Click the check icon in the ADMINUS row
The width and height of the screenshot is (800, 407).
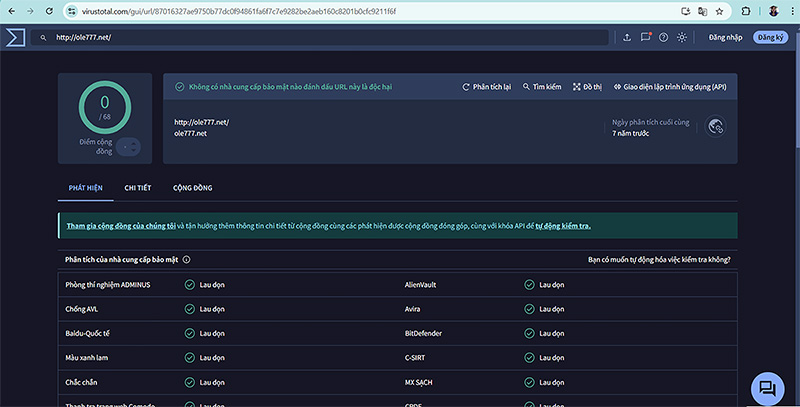pyautogui.click(x=189, y=285)
